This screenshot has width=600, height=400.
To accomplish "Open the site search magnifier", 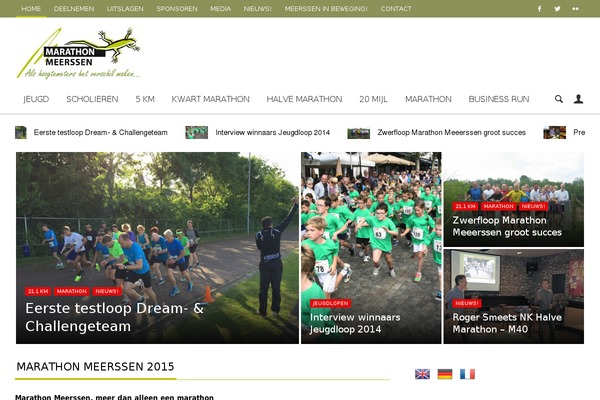I will [559, 99].
